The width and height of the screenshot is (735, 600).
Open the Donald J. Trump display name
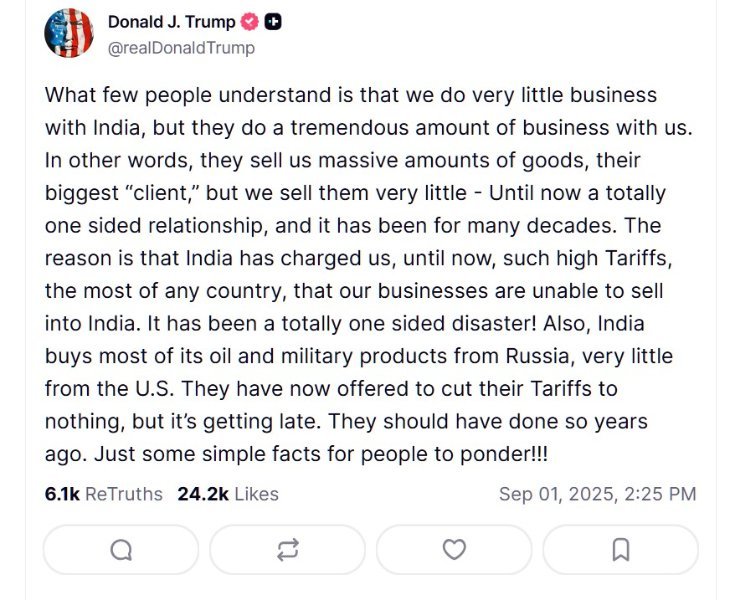pyautogui.click(x=172, y=22)
